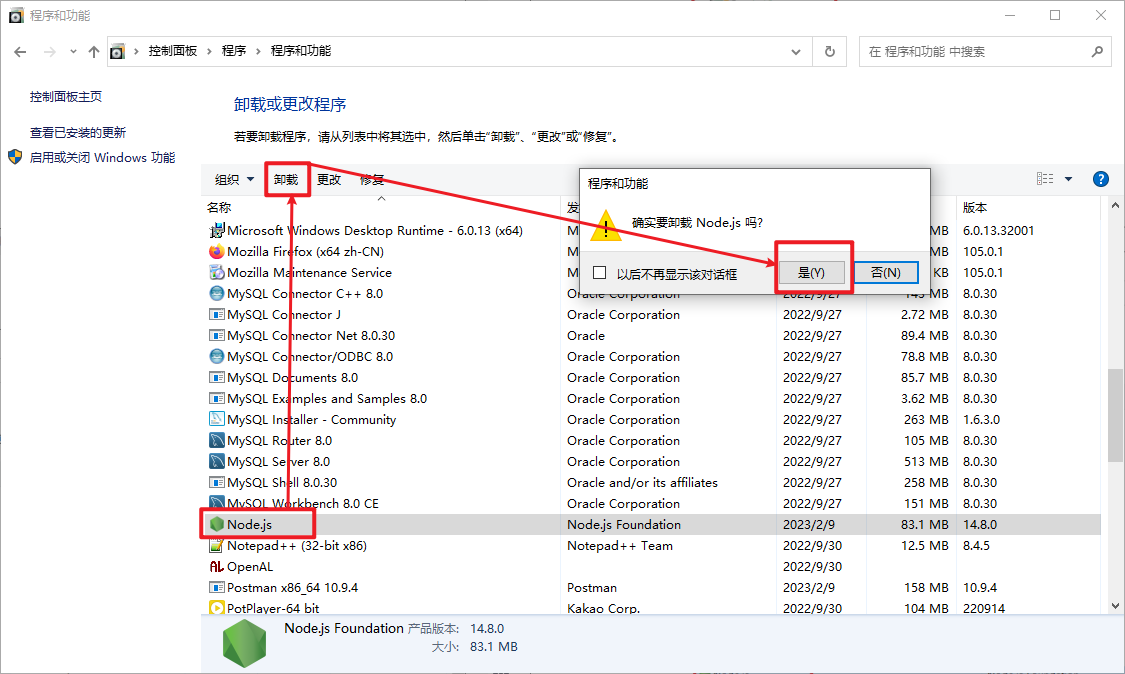Check 以后不再显示该对话框 checkbox

pyautogui.click(x=600, y=273)
